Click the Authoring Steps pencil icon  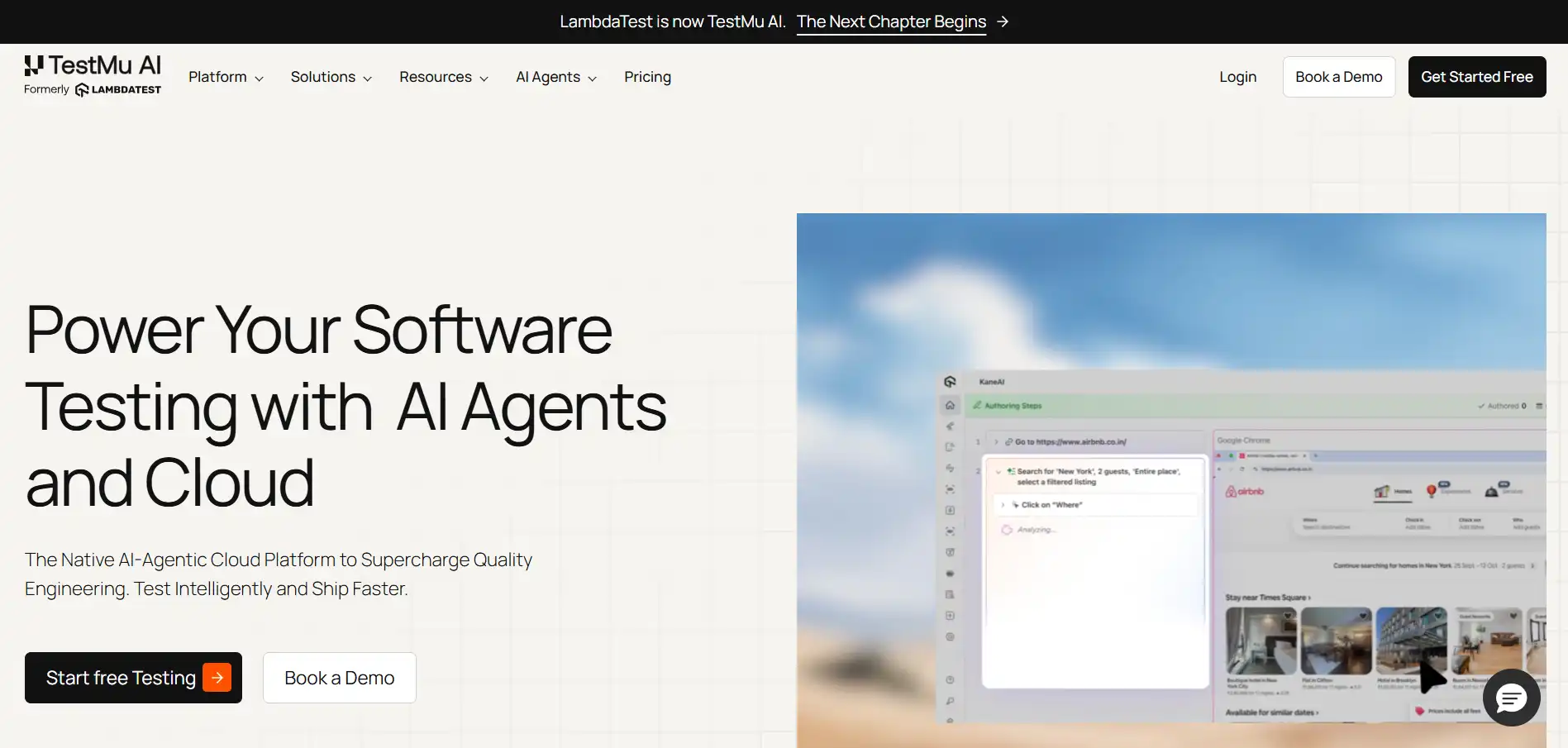click(977, 406)
